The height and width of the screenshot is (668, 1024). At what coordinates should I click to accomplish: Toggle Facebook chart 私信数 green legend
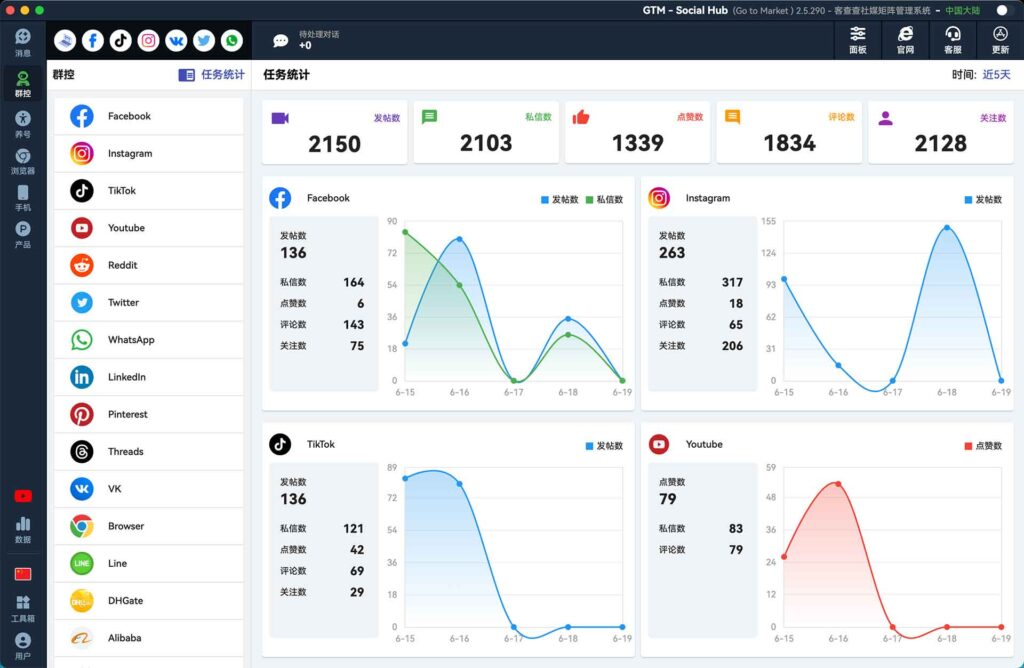(604, 199)
